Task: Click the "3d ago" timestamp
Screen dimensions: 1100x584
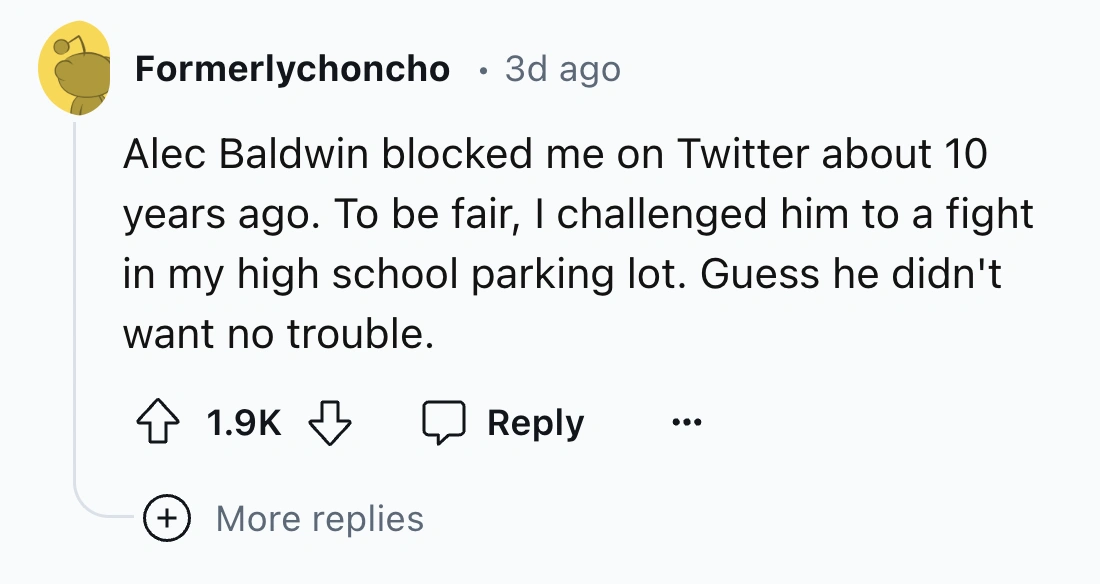Action: click(563, 69)
